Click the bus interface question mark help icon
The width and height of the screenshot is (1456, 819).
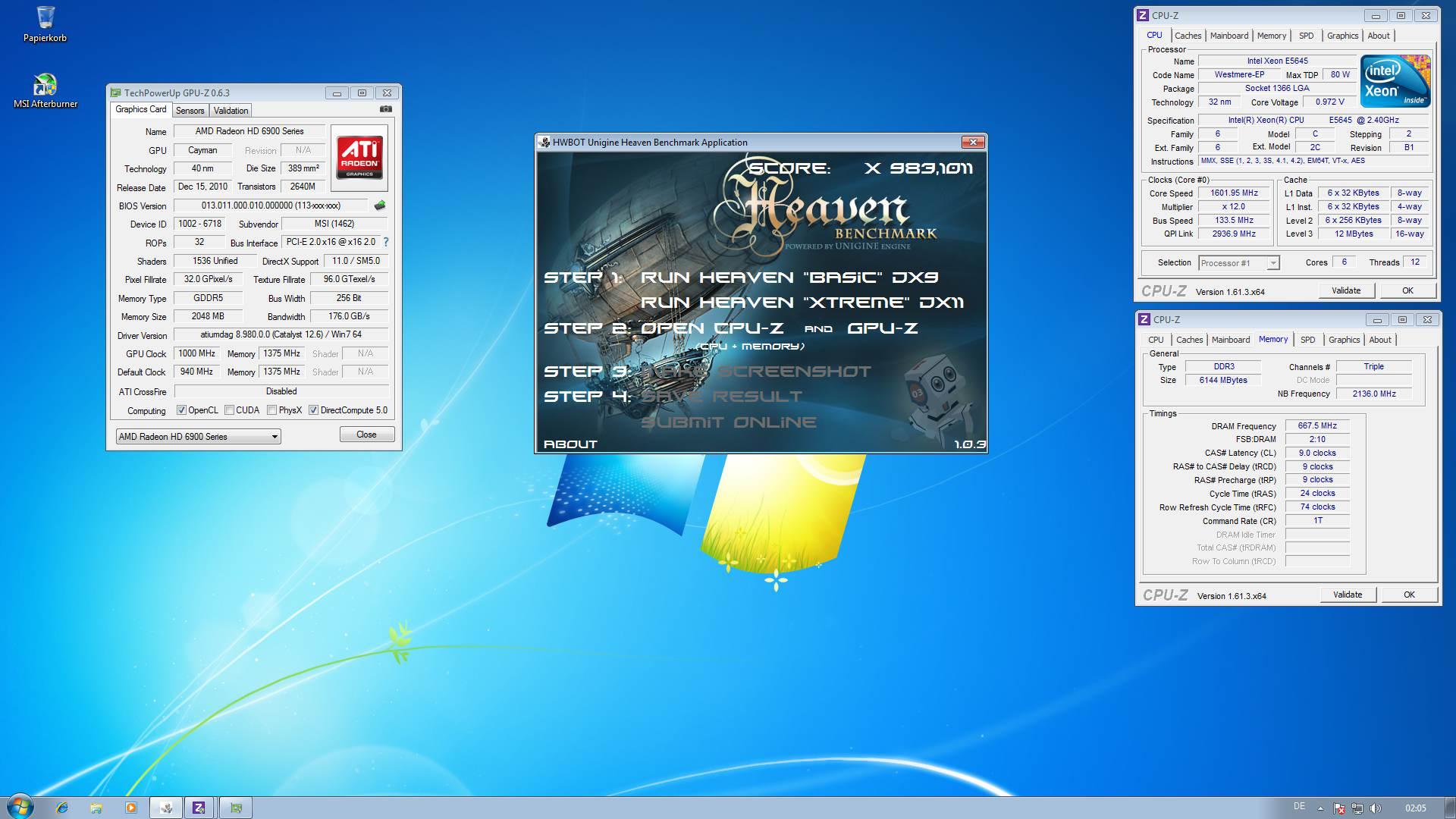click(385, 242)
